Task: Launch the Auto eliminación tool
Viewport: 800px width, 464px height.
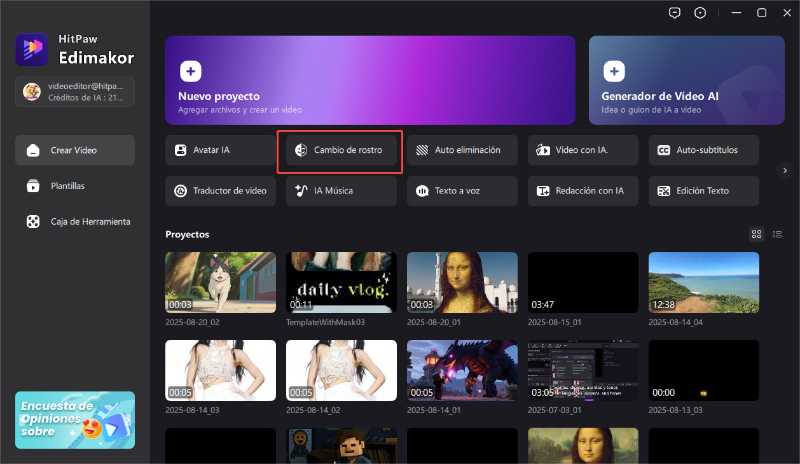Action: (x=462, y=150)
